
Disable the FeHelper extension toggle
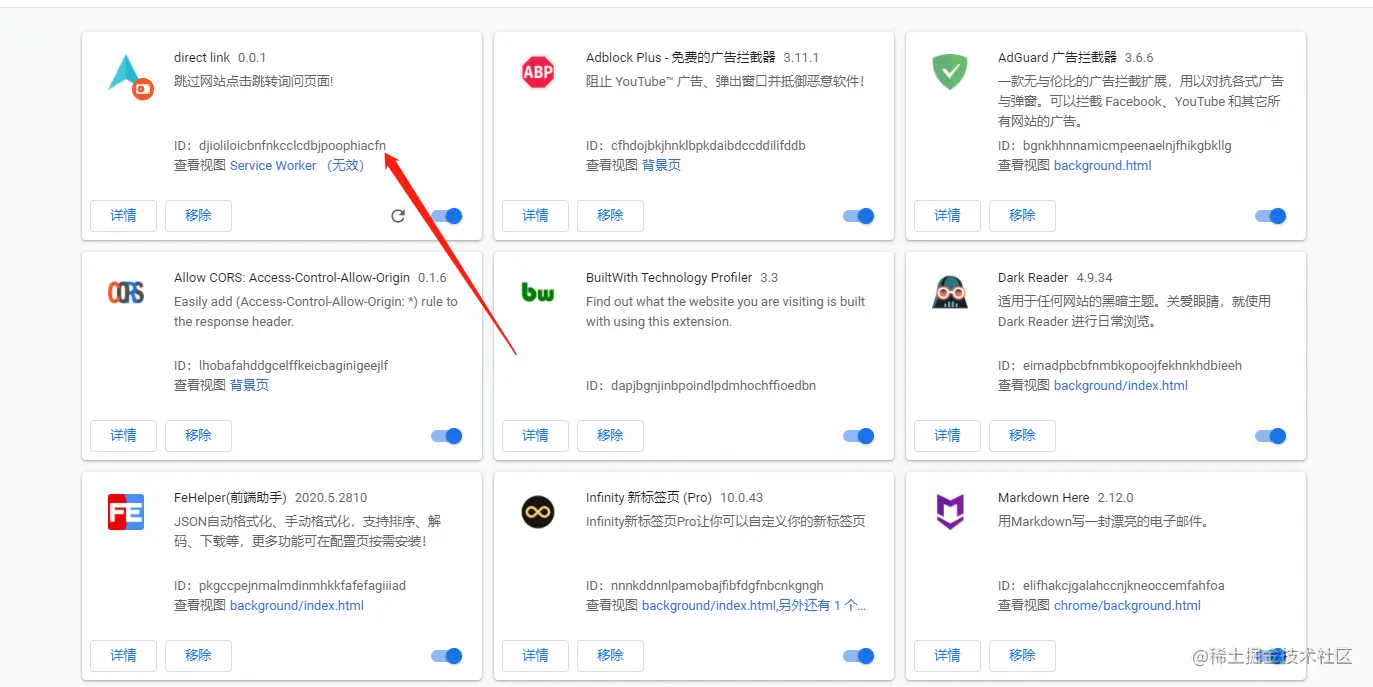pyautogui.click(x=447, y=656)
